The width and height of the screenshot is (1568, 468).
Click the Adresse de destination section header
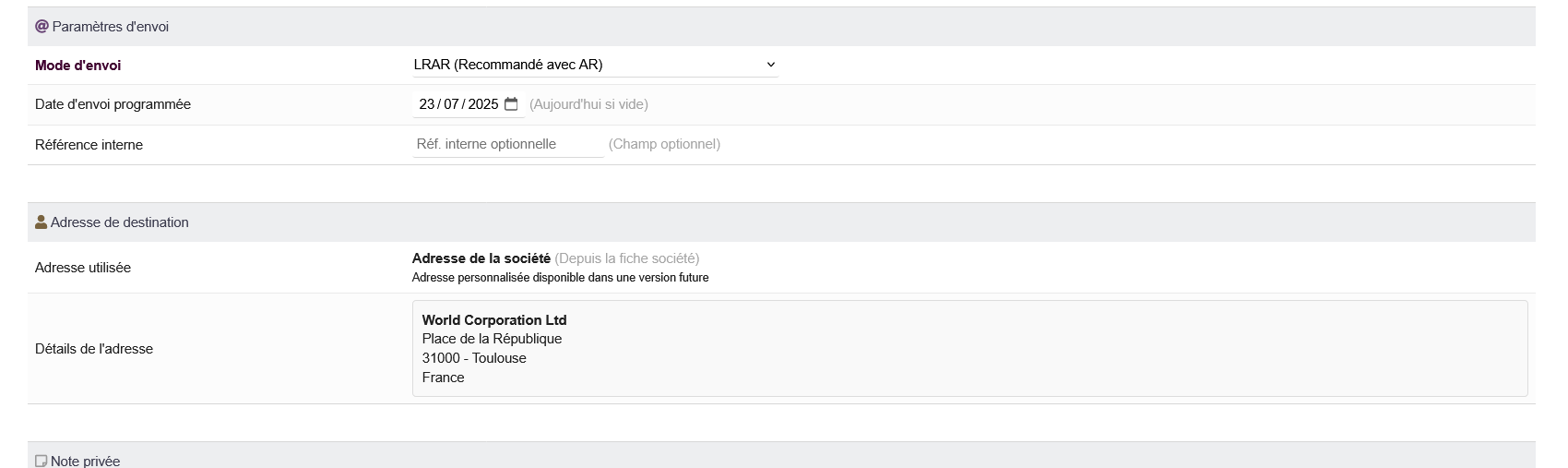click(120, 222)
